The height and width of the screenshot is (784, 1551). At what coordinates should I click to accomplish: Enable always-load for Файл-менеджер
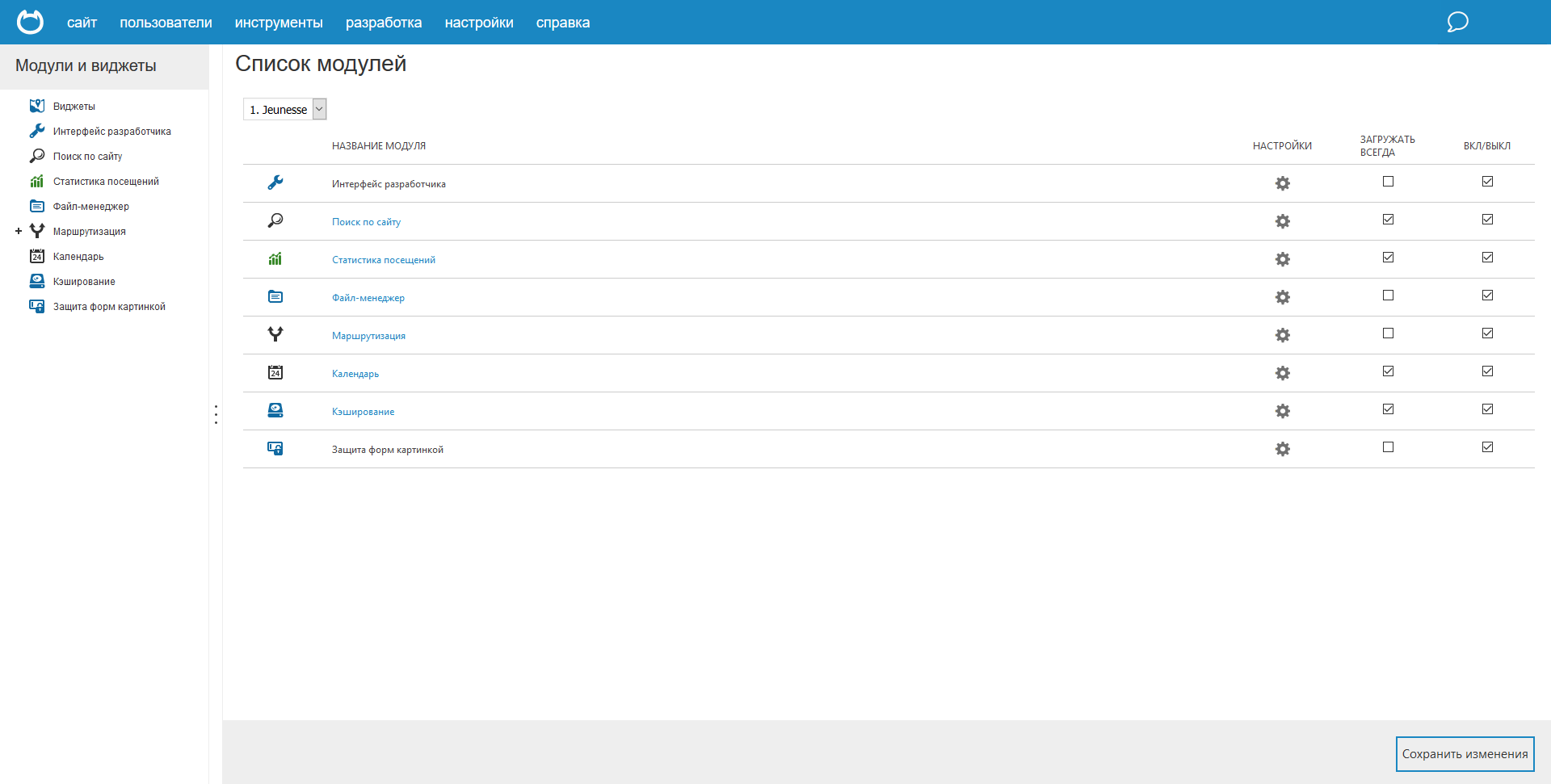(x=1388, y=296)
